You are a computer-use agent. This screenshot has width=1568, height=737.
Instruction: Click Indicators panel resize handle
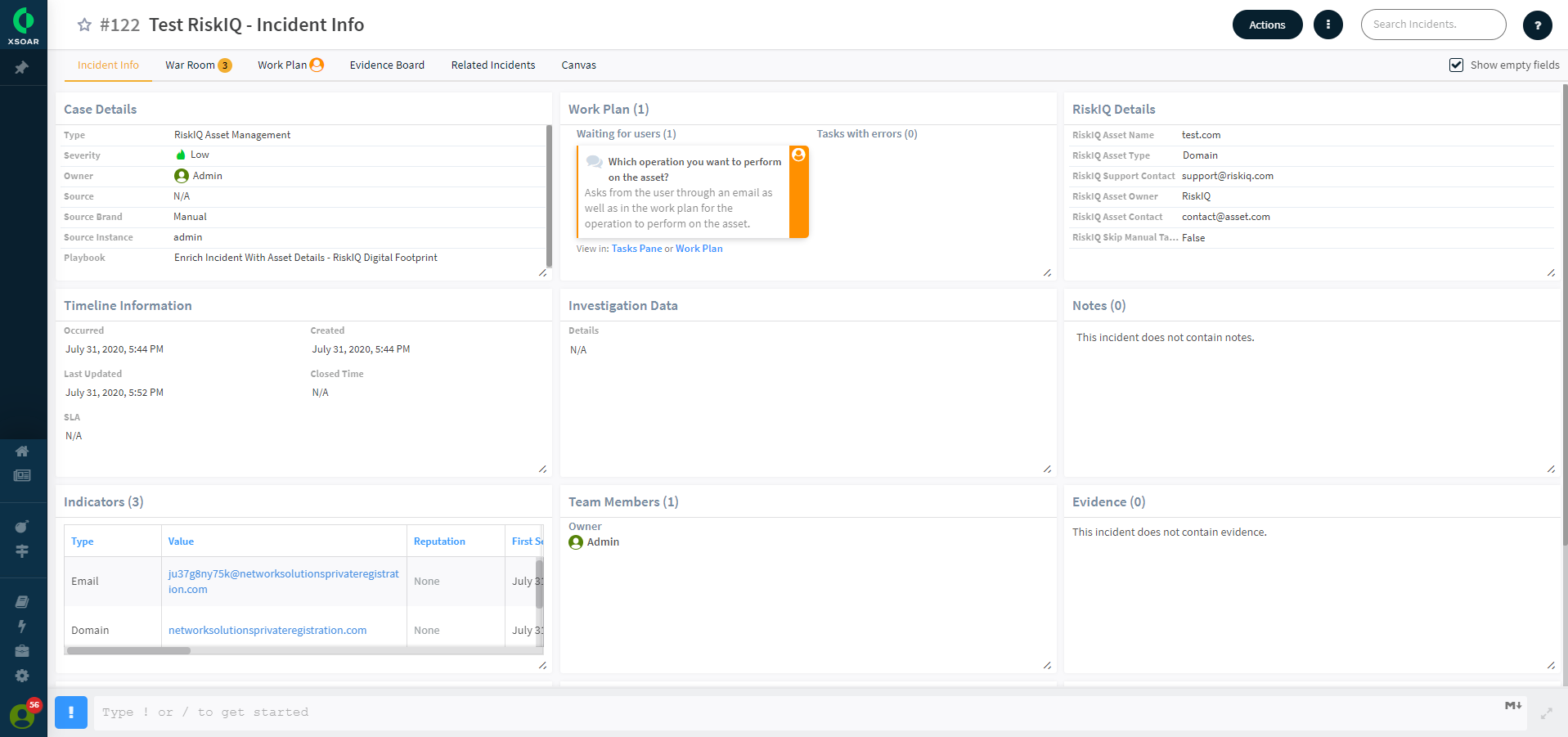pos(542,665)
